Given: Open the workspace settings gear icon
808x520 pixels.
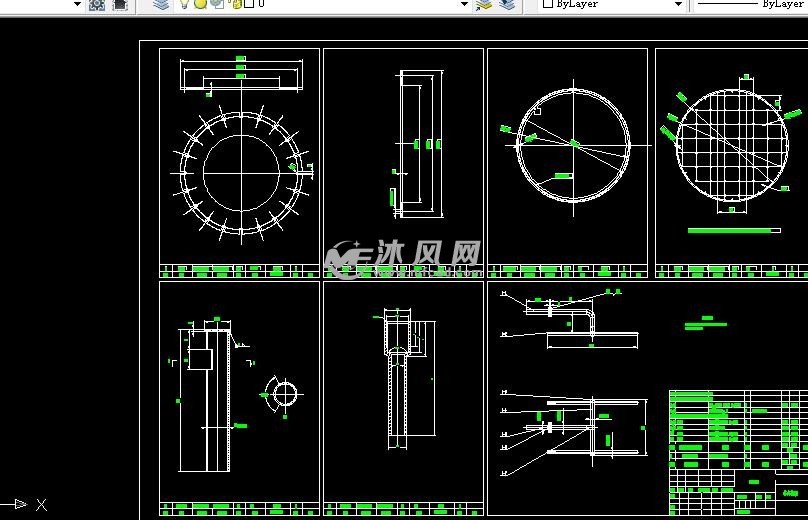Looking at the screenshot, I should pyautogui.click(x=97, y=4).
